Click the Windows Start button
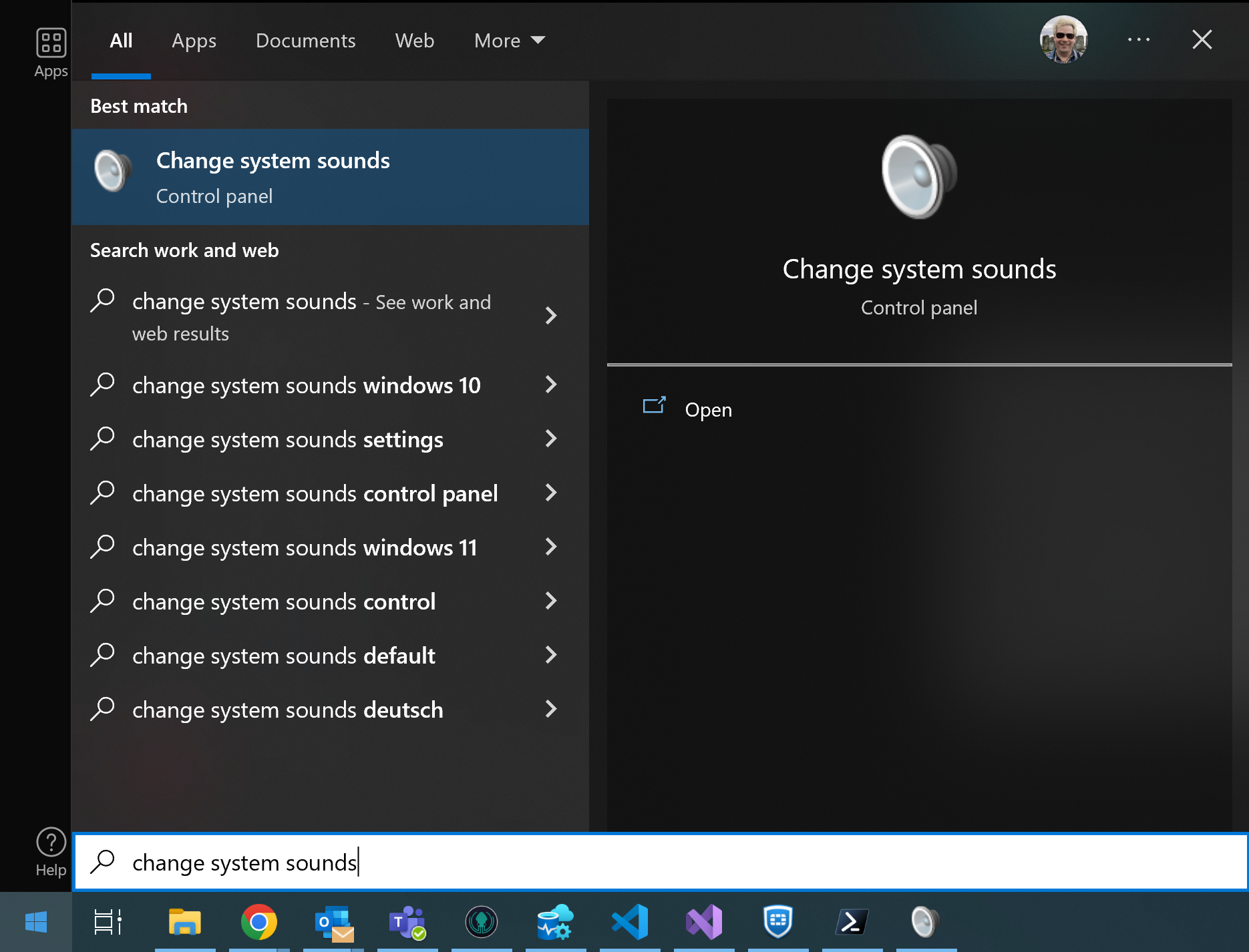 [35, 923]
